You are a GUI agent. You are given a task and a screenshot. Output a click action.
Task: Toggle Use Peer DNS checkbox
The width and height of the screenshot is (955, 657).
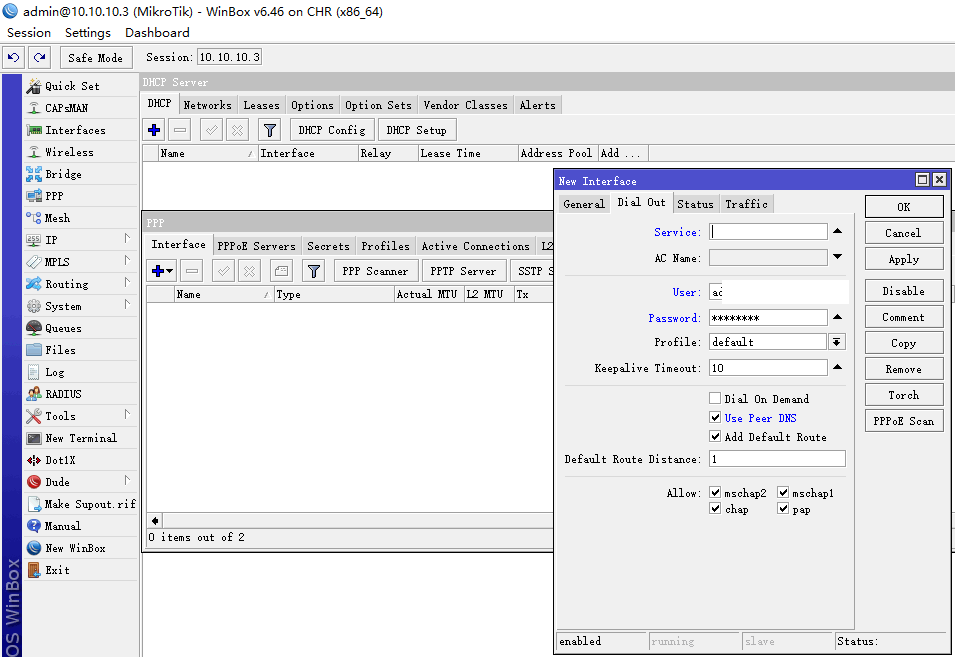(x=715, y=418)
